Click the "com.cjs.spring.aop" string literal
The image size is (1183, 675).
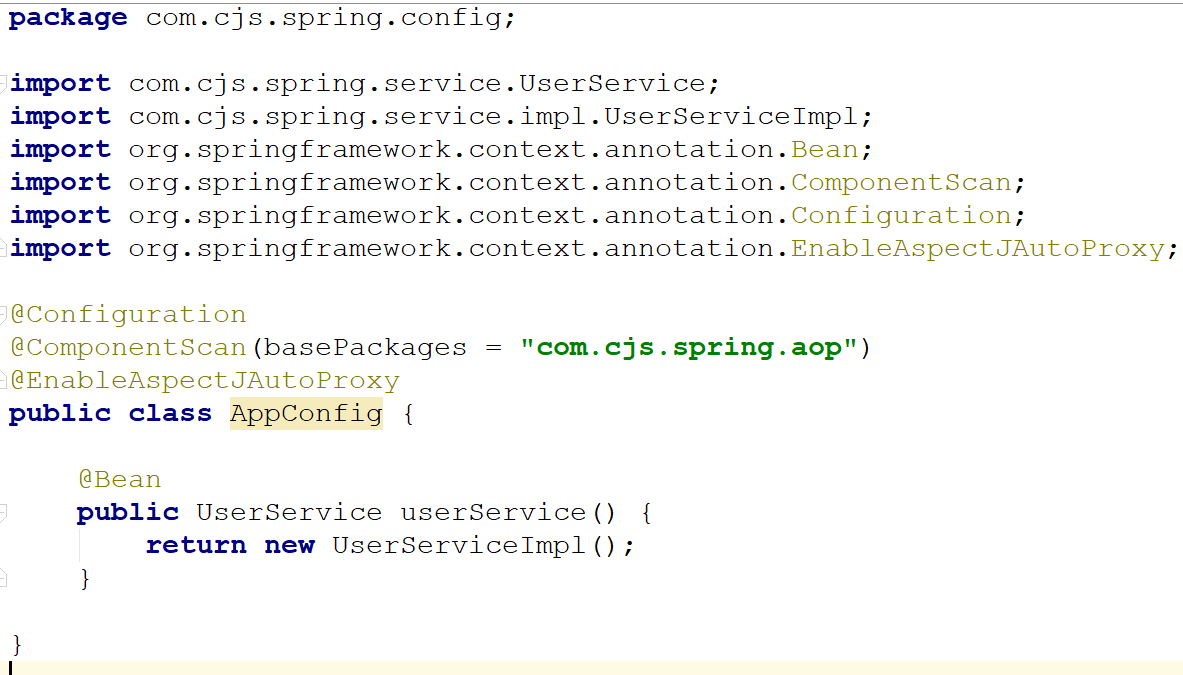tap(690, 347)
